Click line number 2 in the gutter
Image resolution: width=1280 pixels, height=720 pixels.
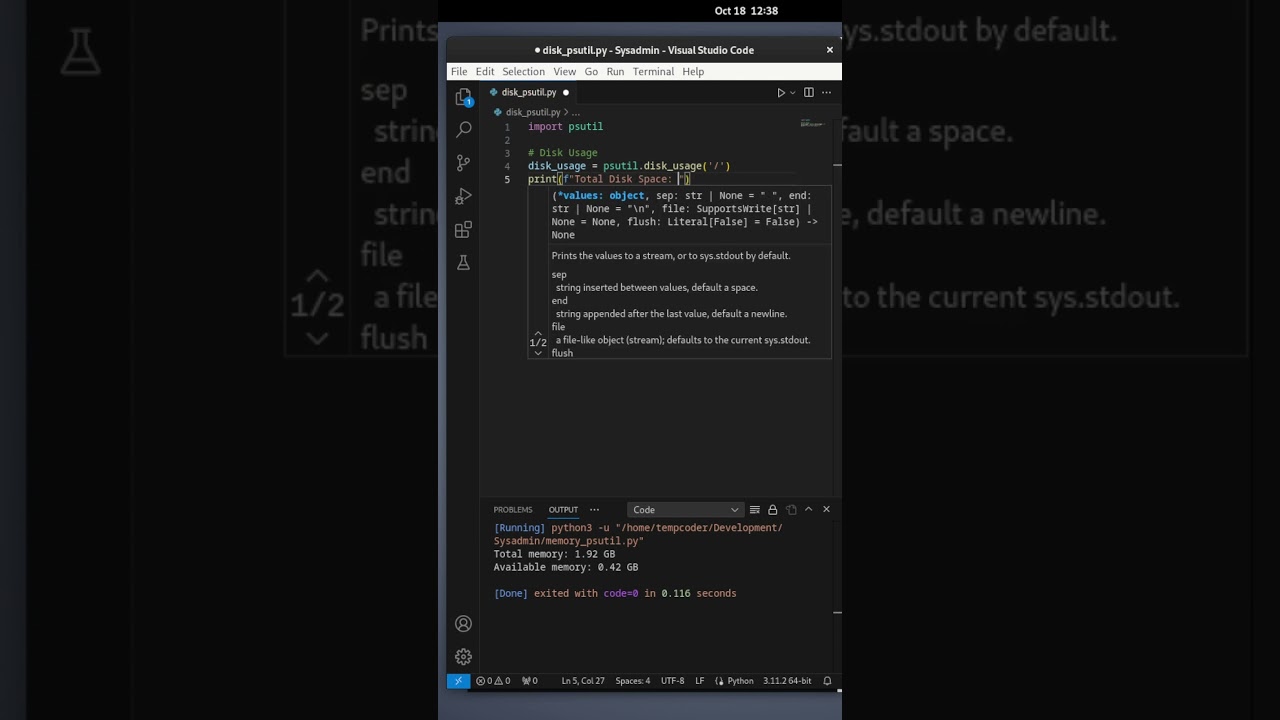[507, 140]
